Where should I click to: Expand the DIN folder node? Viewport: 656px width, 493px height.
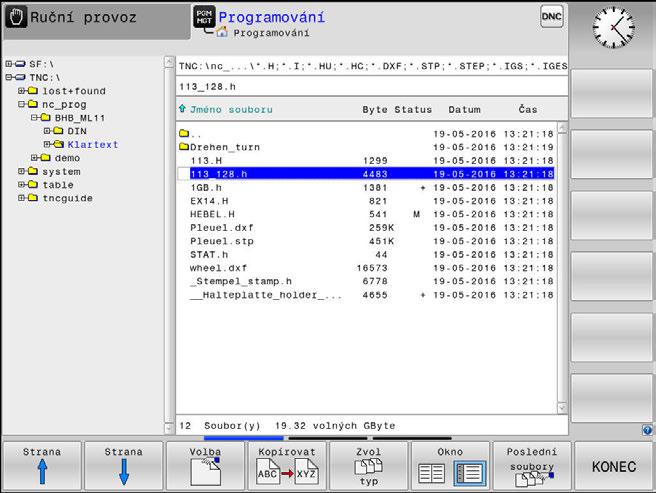47,131
